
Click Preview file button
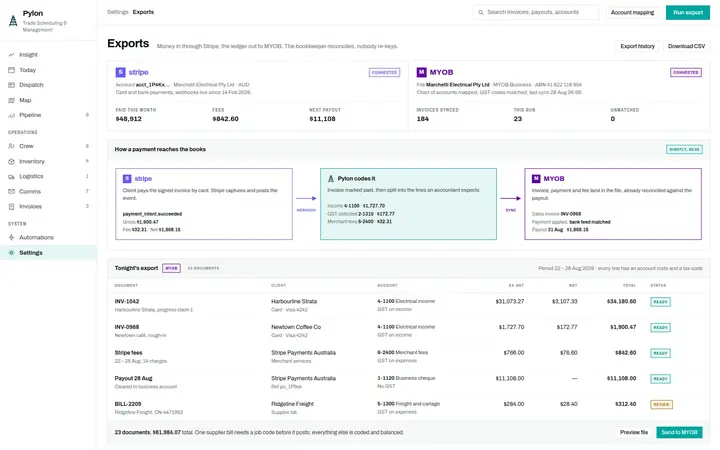point(634,433)
